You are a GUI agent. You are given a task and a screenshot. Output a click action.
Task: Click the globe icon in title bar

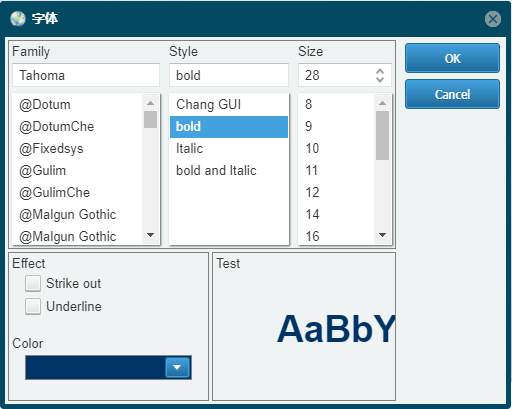pyautogui.click(x=18, y=19)
